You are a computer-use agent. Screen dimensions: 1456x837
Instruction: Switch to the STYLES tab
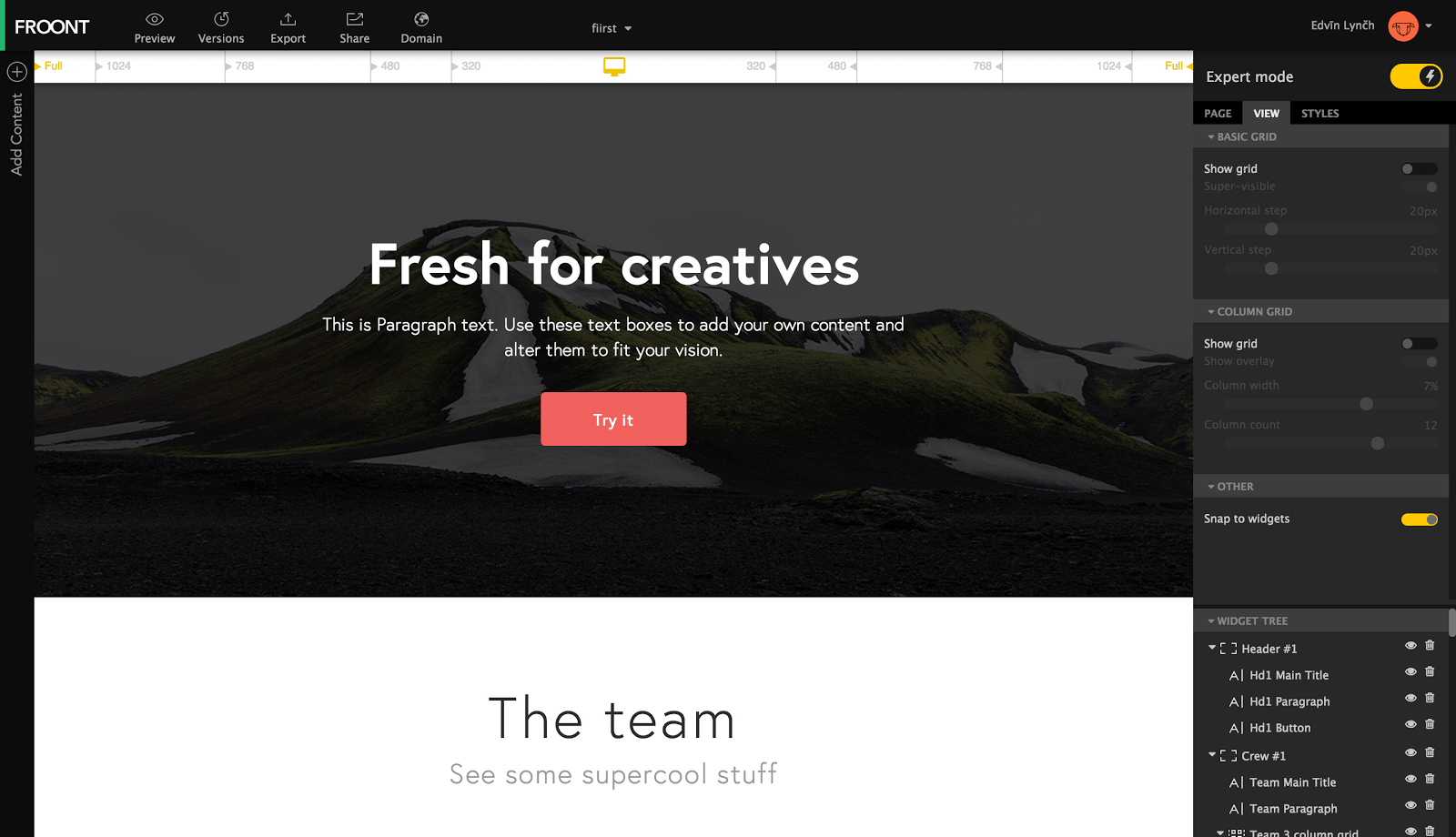[1319, 113]
